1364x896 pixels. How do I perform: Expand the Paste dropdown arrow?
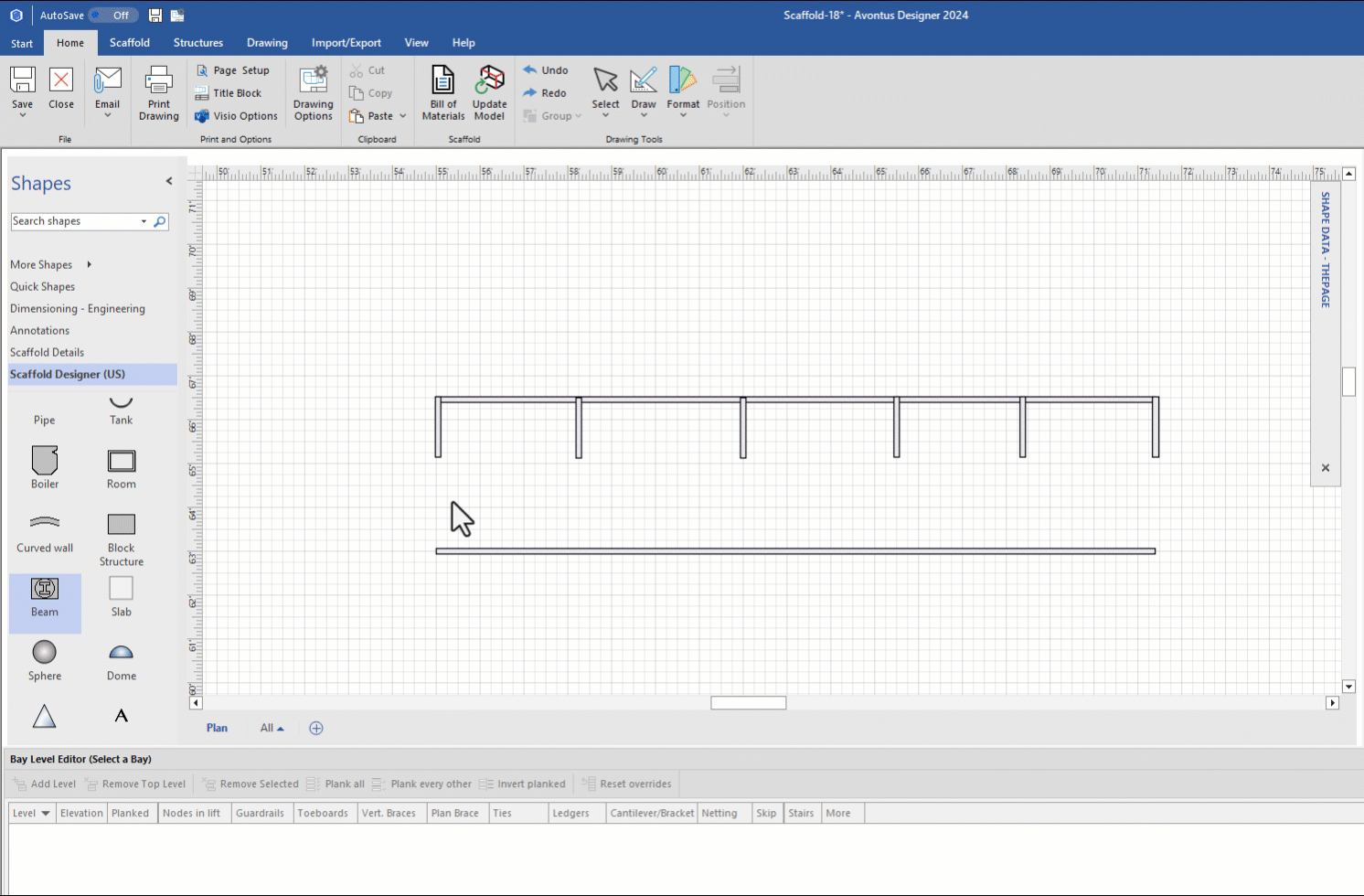[403, 116]
